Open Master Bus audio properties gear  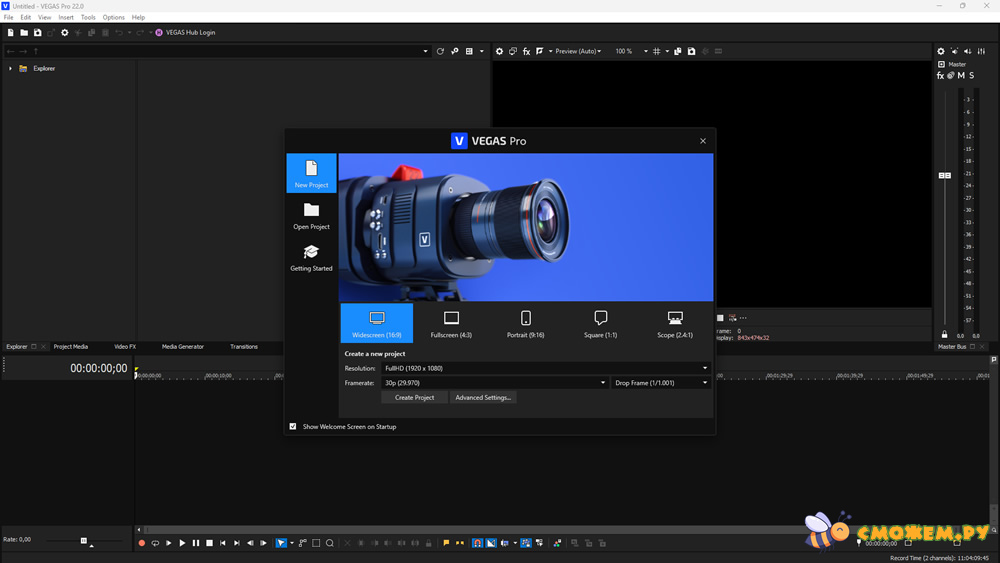point(941,51)
